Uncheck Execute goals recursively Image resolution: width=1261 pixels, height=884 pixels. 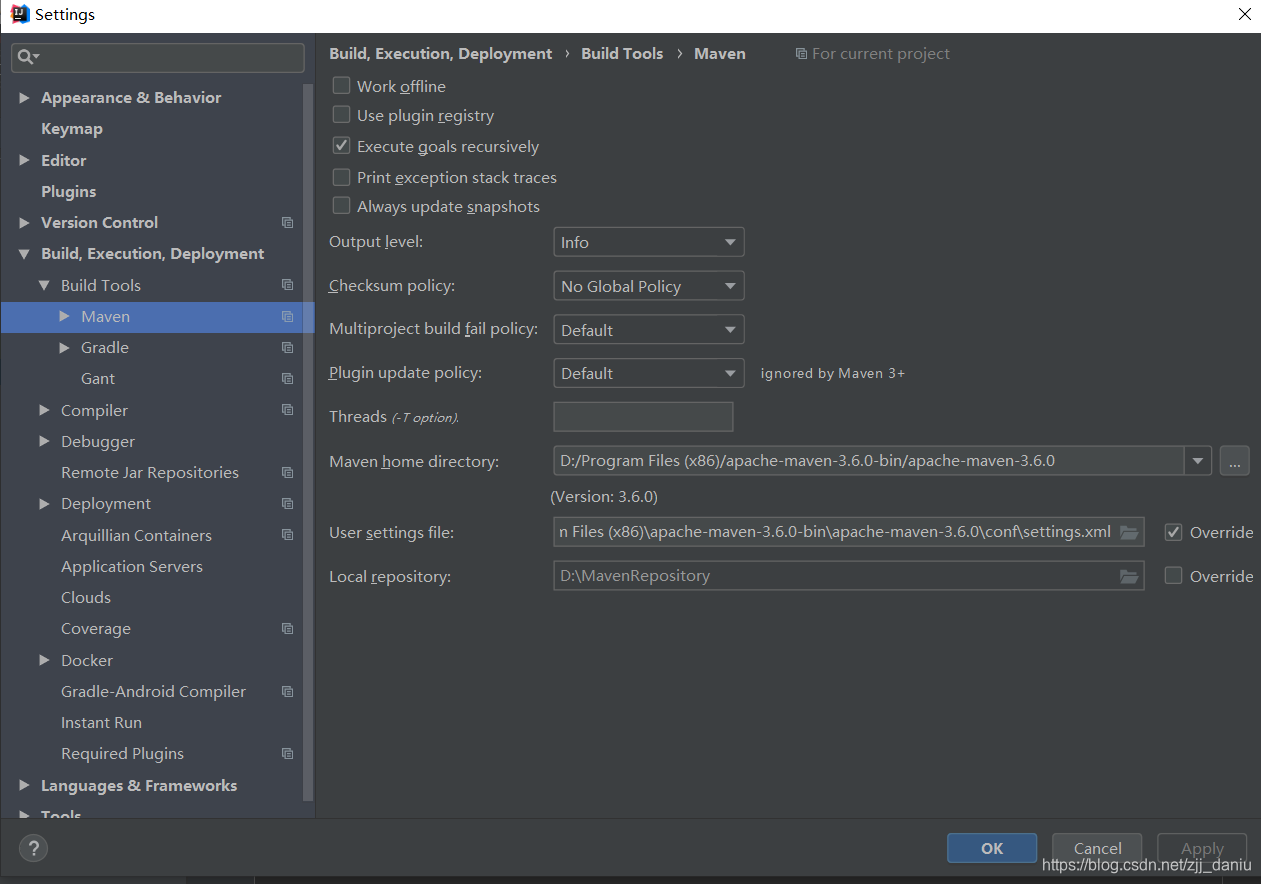(341, 146)
